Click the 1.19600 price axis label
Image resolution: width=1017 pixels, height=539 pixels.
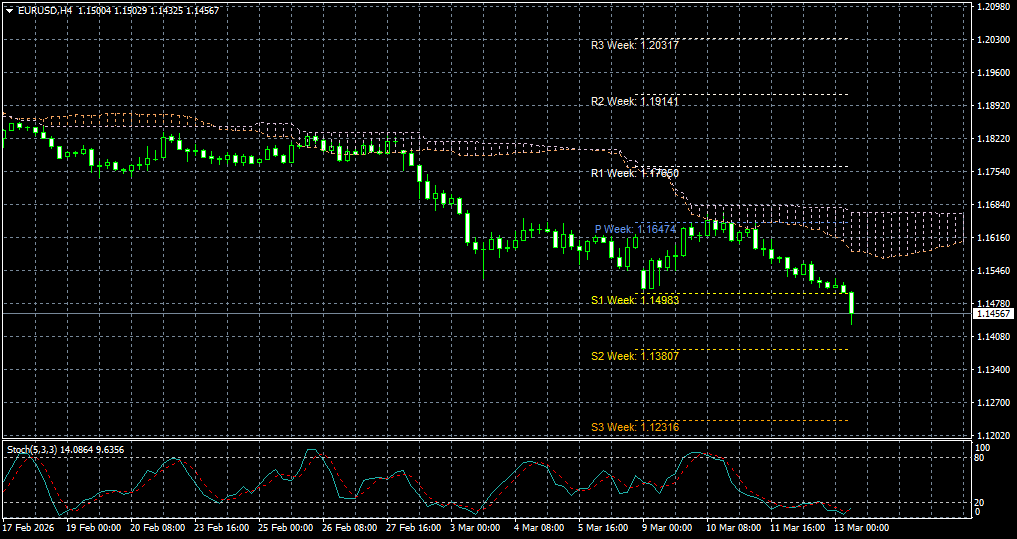click(x=992, y=73)
